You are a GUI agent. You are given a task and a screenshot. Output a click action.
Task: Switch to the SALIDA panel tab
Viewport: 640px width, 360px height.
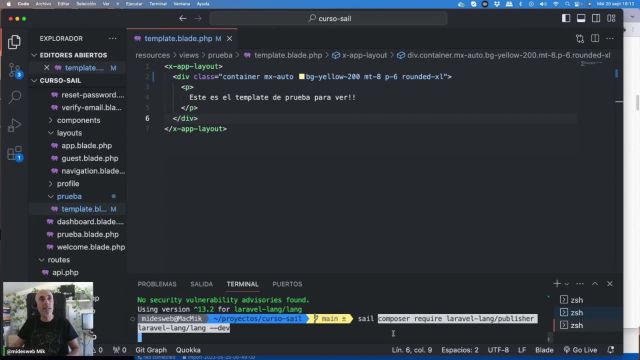(202, 284)
